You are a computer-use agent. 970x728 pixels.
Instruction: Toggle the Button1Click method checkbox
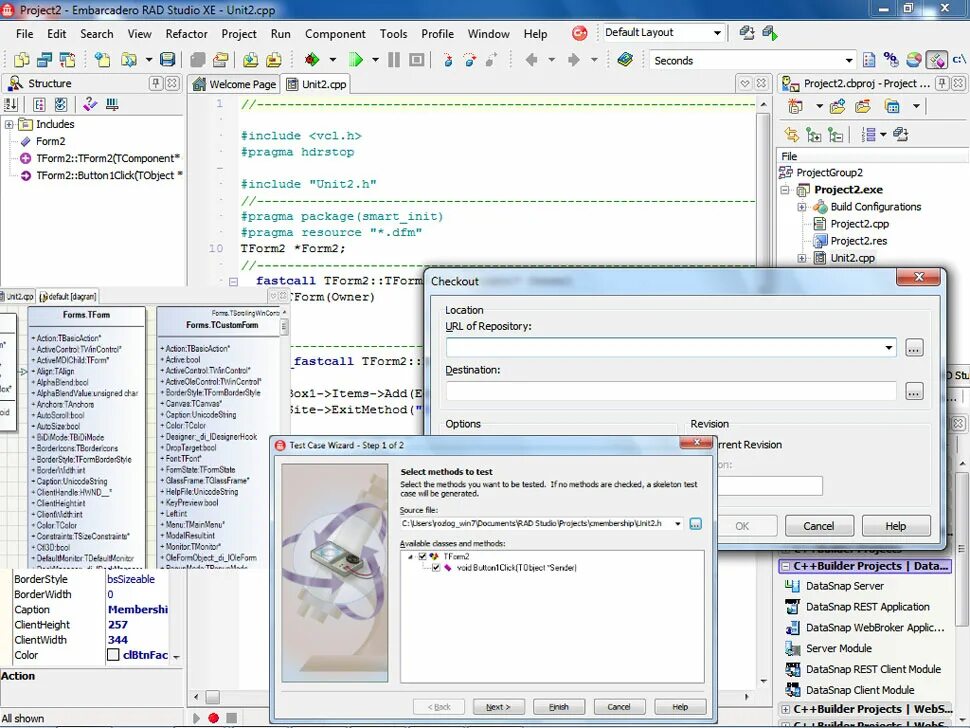[x=436, y=568]
